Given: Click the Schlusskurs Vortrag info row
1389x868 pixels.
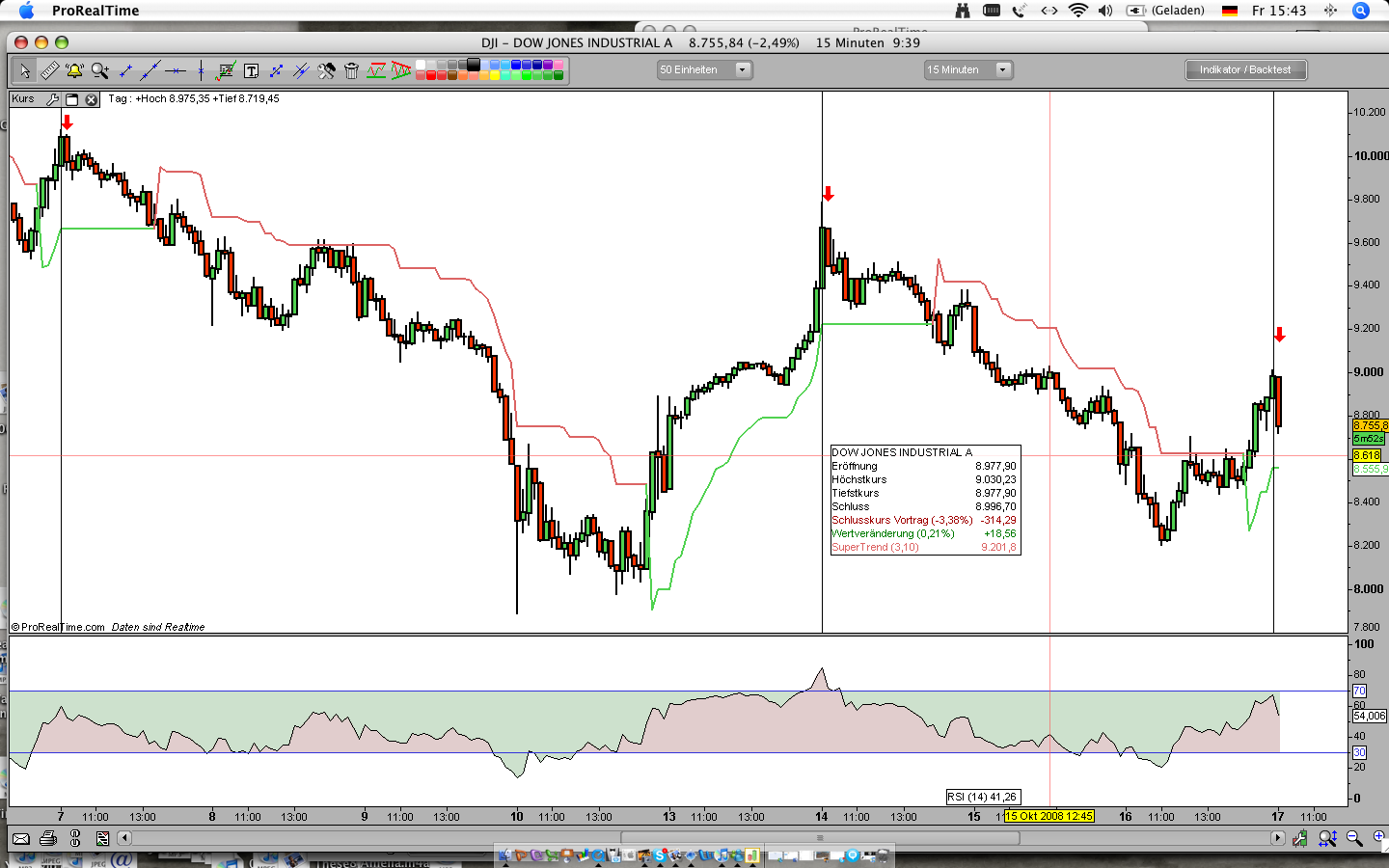Looking at the screenshot, I should [924, 520].
